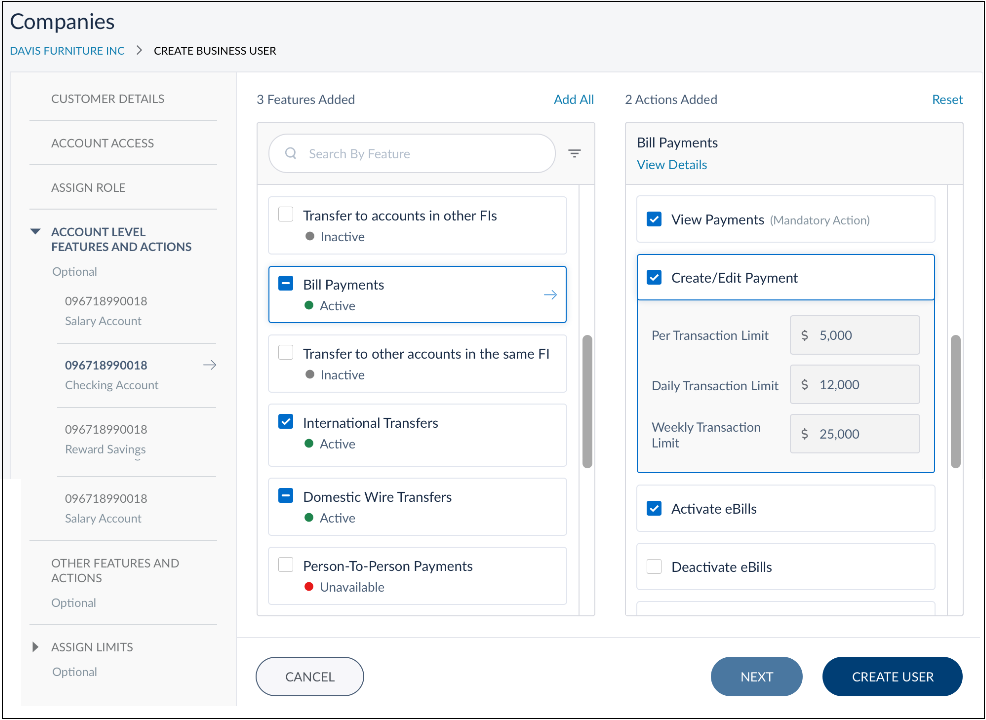Click the filter icon beside feature search
Screen dimensions: 986x720
(574, 154)
